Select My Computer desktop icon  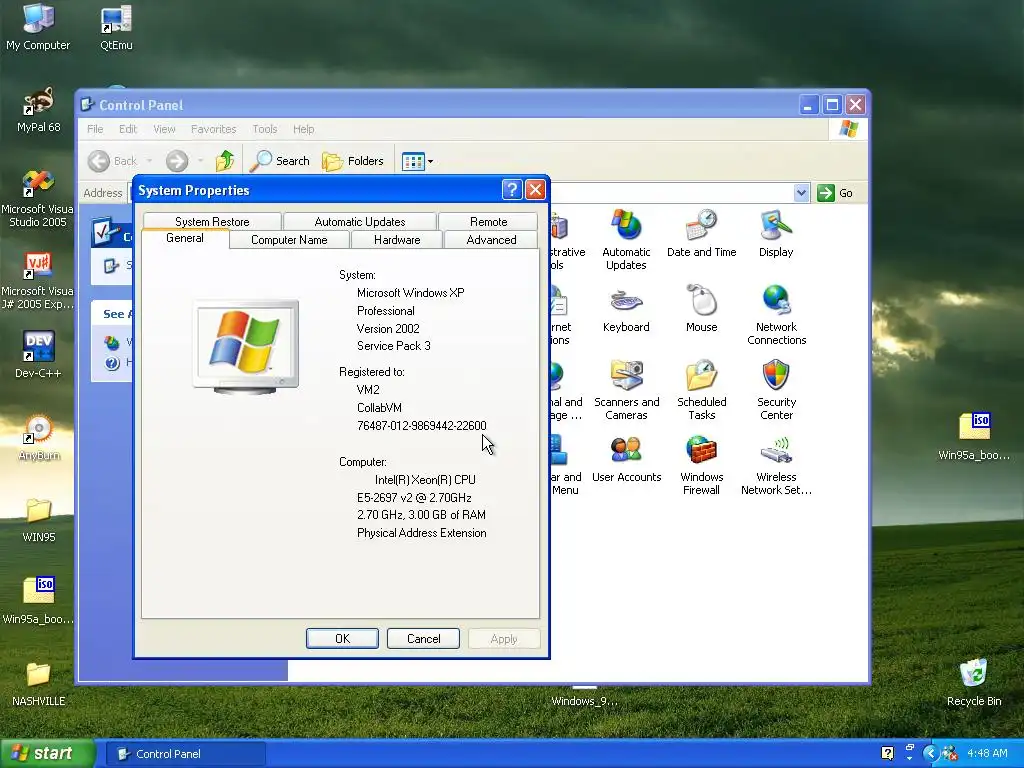(38, 27)
